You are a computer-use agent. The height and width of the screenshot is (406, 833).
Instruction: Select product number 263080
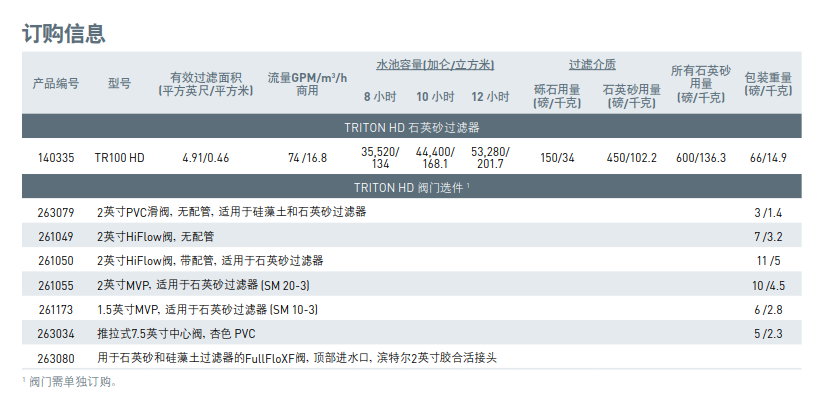point(56,359)
